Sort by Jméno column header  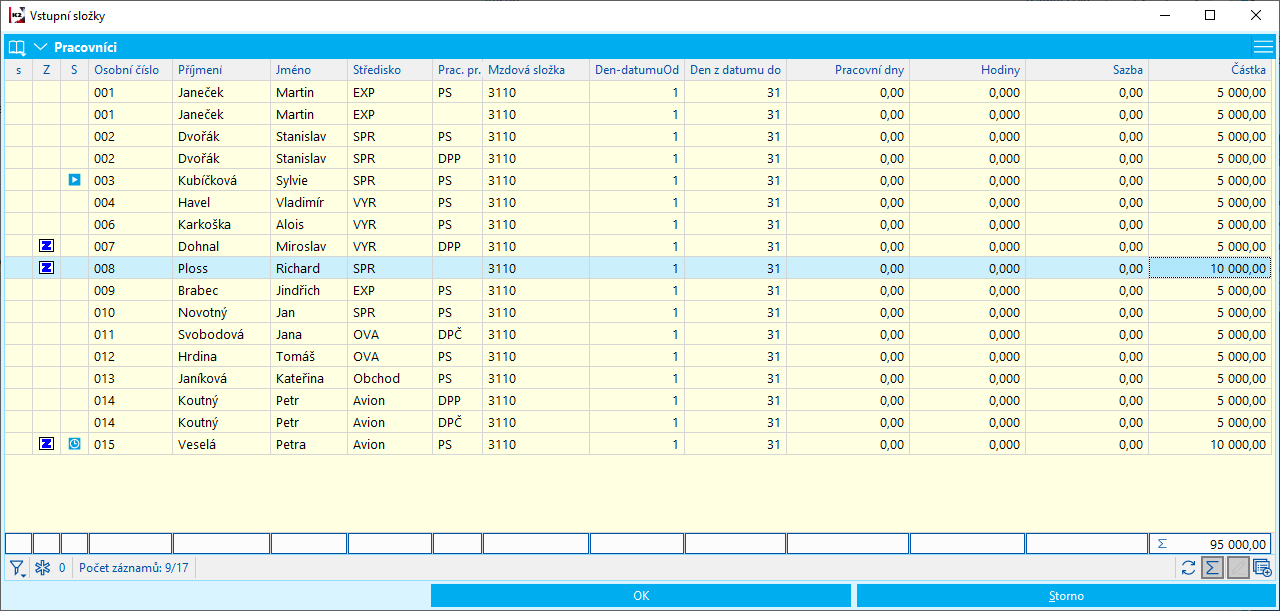point(309,70)
